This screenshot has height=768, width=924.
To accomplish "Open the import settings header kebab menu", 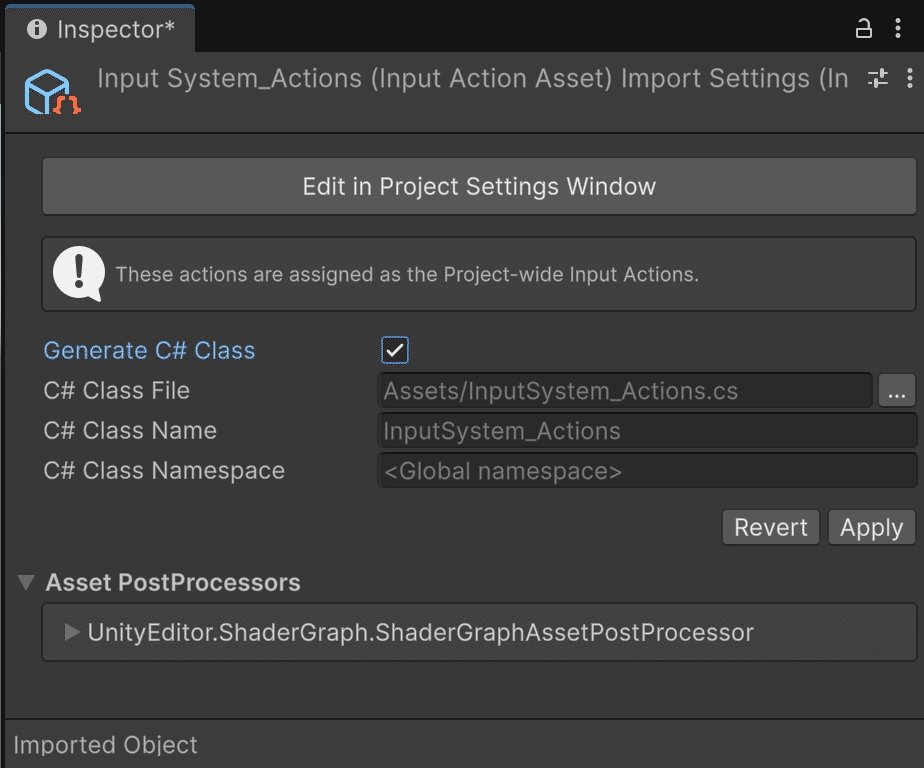I will click(x=908, y=79).
